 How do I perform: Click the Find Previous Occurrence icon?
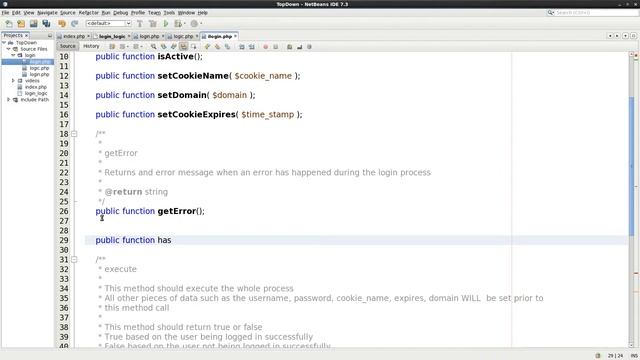point(164,47)
